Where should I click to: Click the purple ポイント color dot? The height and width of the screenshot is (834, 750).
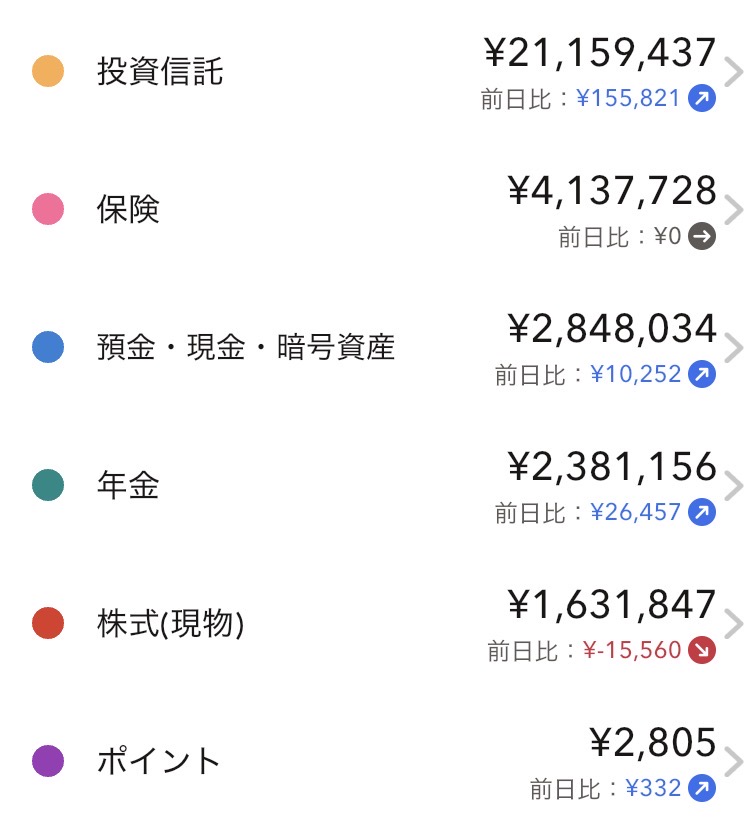[48, 762]
